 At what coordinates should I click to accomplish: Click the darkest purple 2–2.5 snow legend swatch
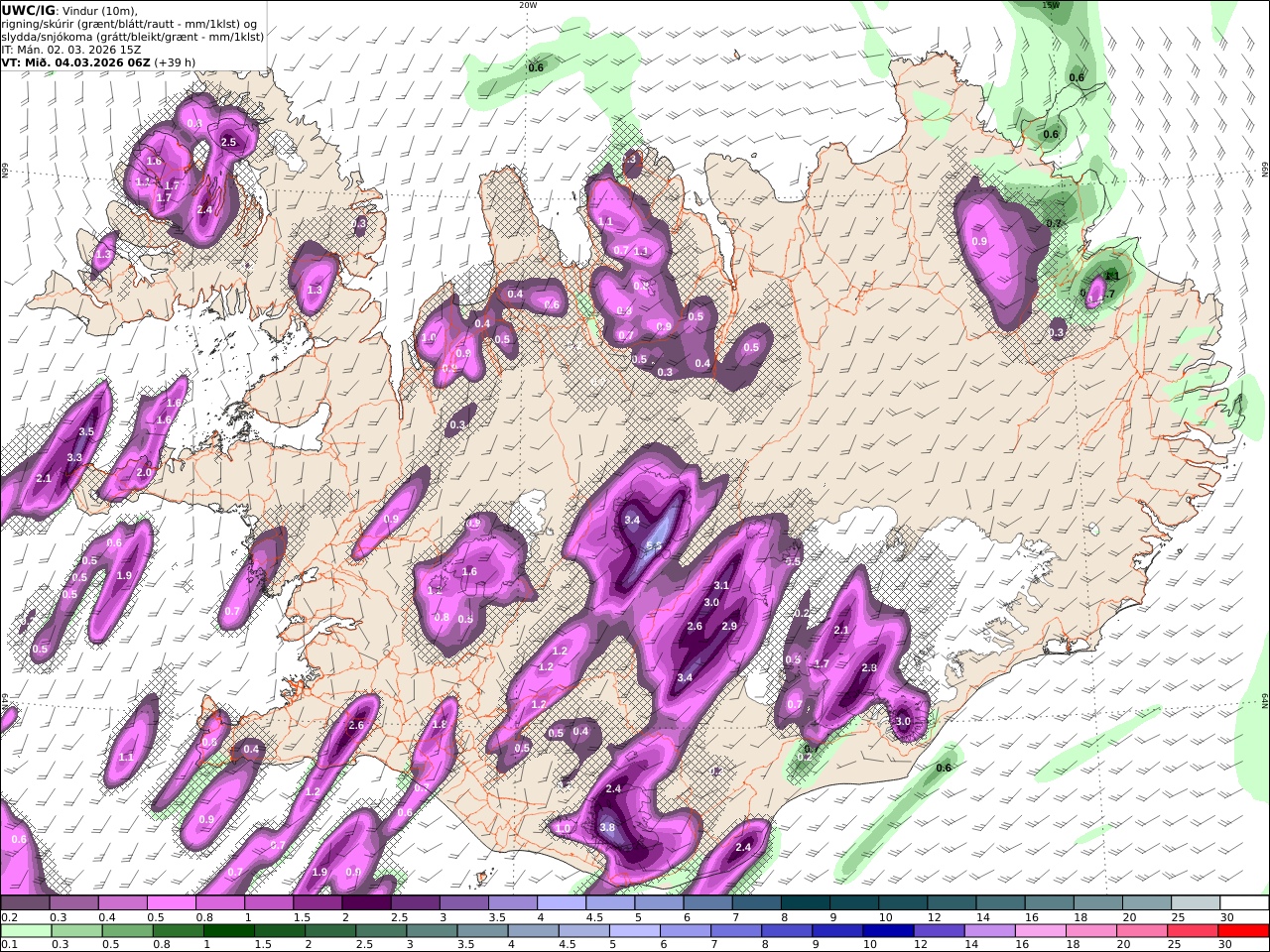[365, 902]
